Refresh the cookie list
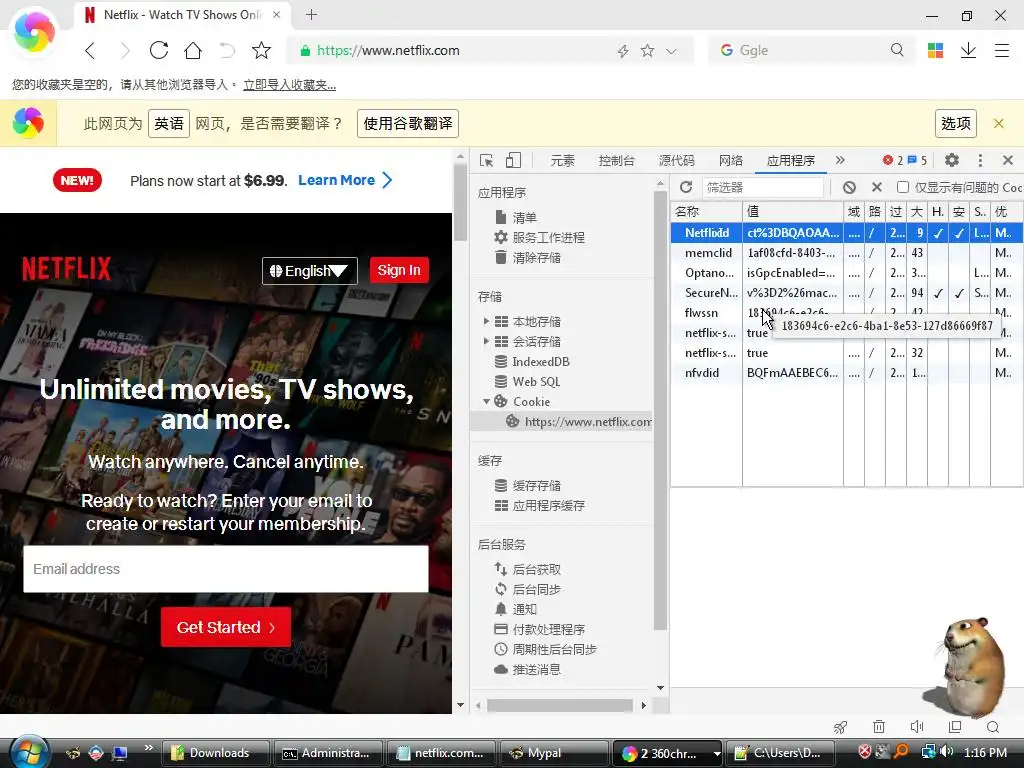 point(686,187)
